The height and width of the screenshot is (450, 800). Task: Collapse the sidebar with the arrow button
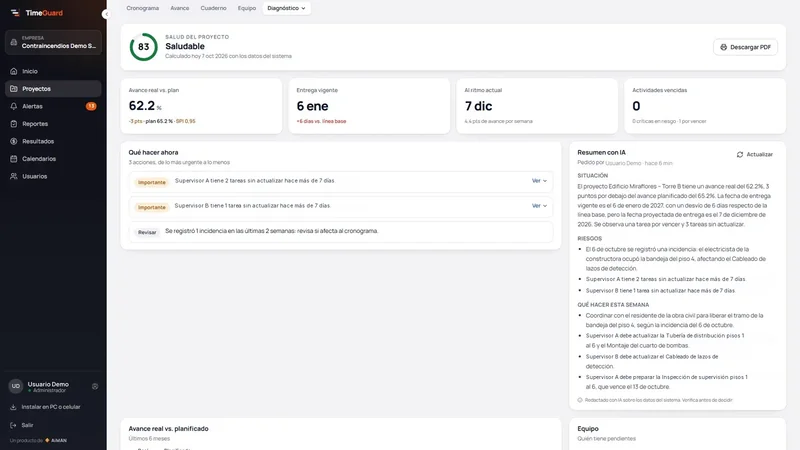(106, 14)
